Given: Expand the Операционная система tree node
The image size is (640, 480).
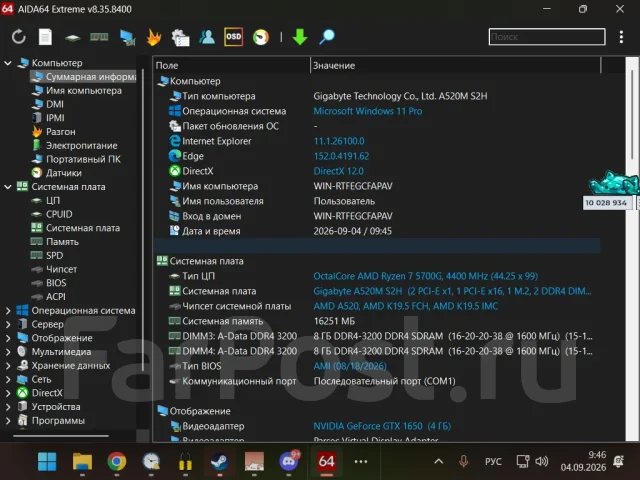Looking at the screenshot, I should [8, 311].
